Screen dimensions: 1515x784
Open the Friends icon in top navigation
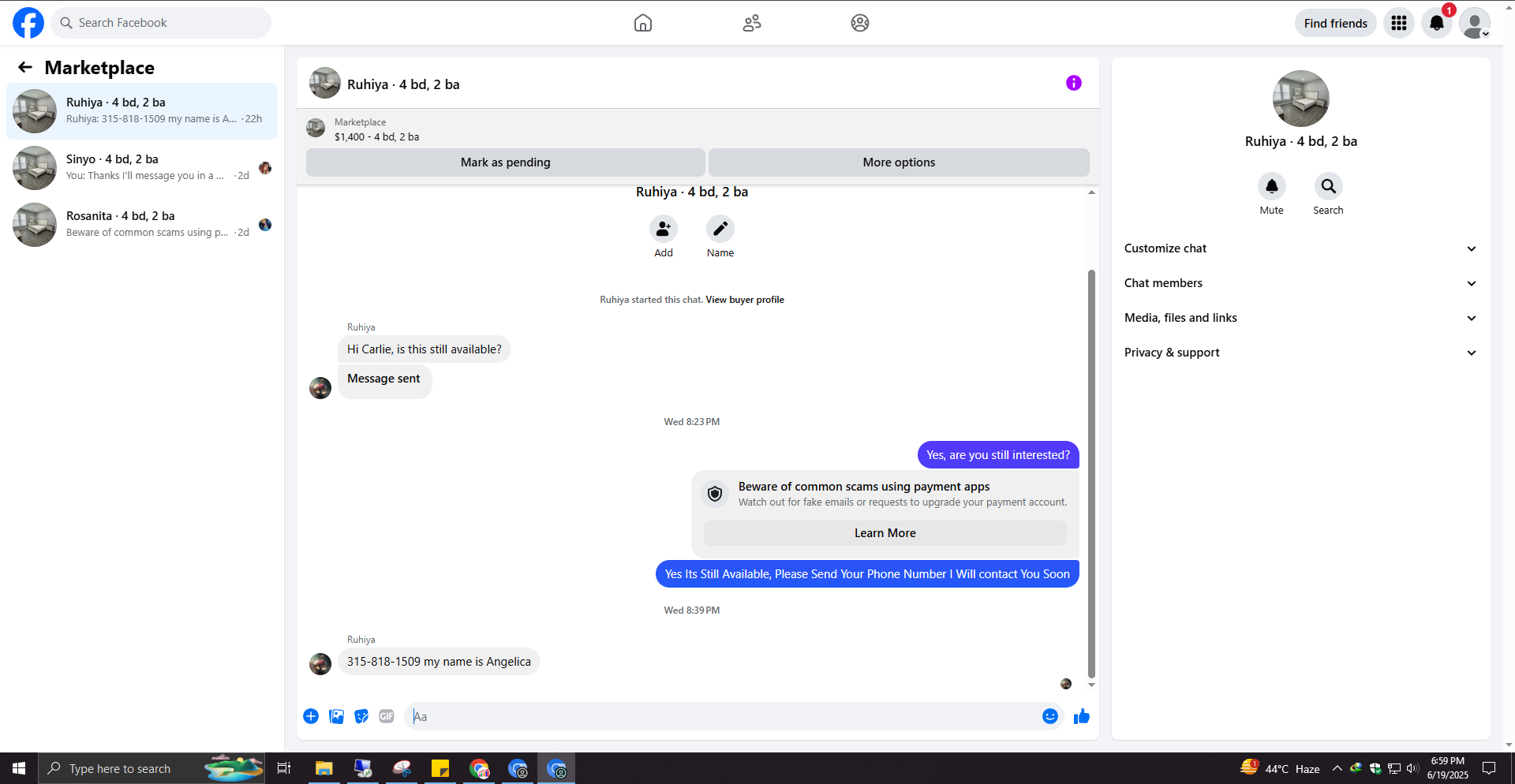pyautogui.click(x=752, y=23)
